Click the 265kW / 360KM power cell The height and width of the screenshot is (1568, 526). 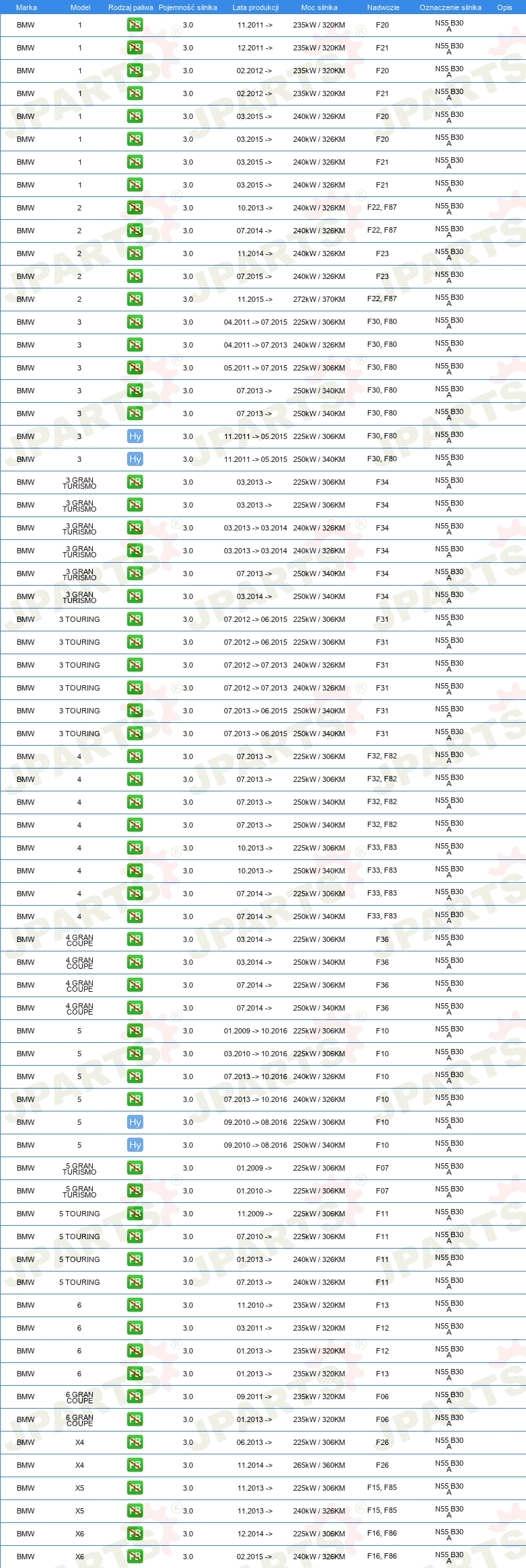point(319,1465)
